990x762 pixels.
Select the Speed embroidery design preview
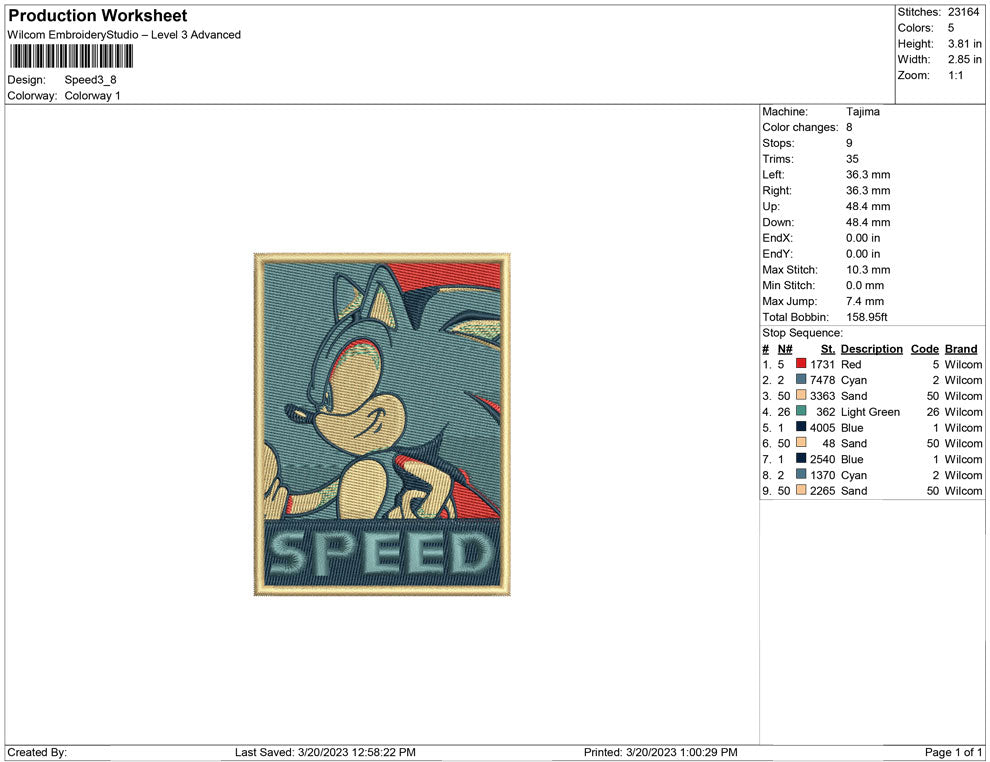382,426
